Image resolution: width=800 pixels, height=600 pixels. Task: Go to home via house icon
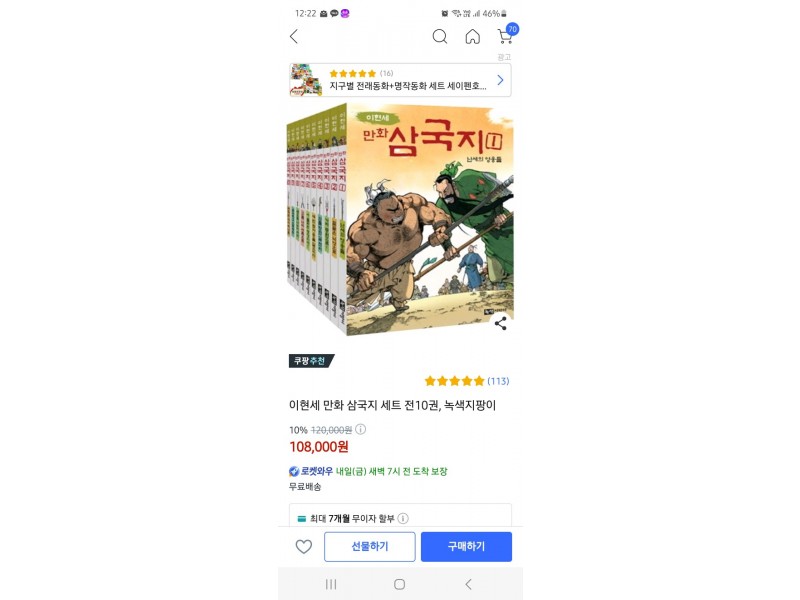472,37
